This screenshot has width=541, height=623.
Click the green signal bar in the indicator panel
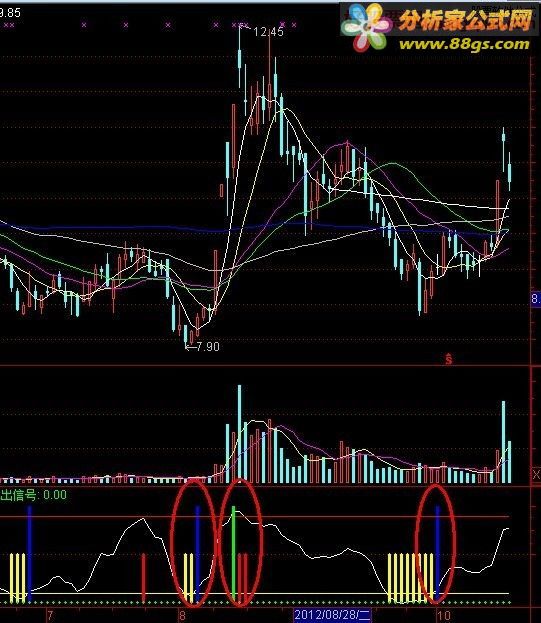(x=234, y=553)
